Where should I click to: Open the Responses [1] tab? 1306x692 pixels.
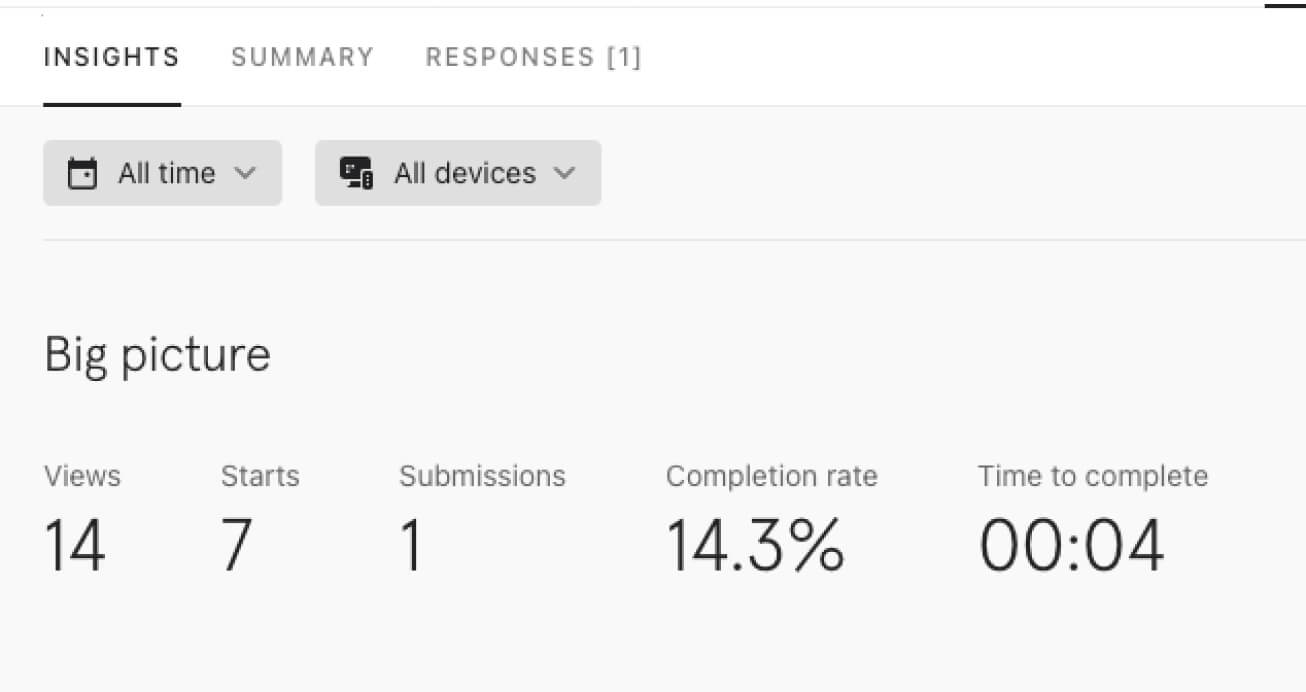(533, 57)
